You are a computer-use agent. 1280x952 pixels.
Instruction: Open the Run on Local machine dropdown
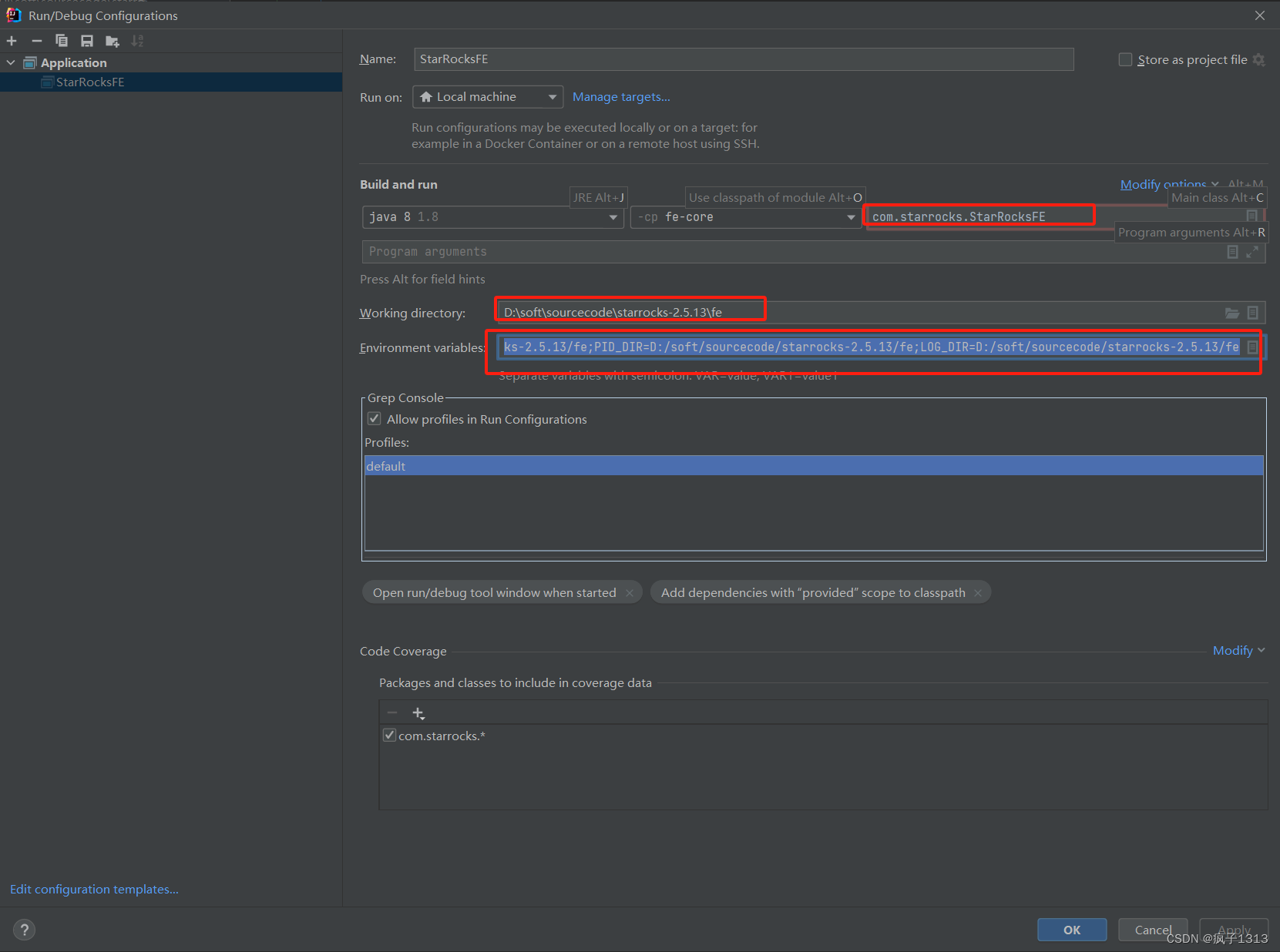[488, 97]
